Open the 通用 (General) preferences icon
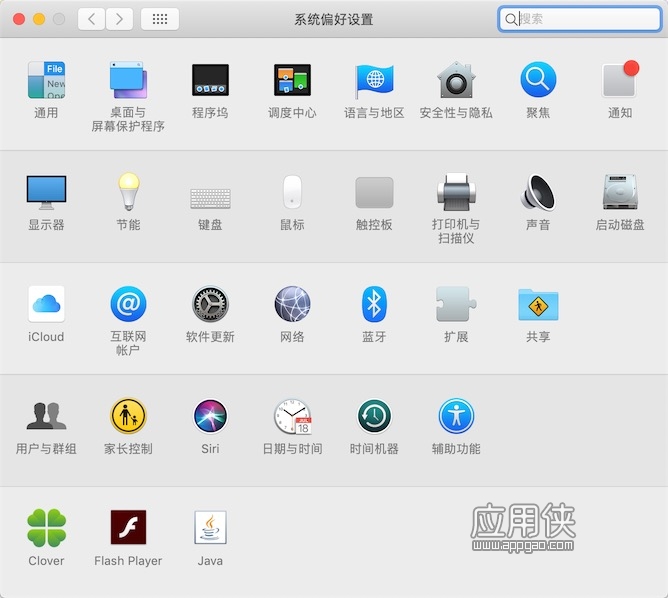 (46, 80)
